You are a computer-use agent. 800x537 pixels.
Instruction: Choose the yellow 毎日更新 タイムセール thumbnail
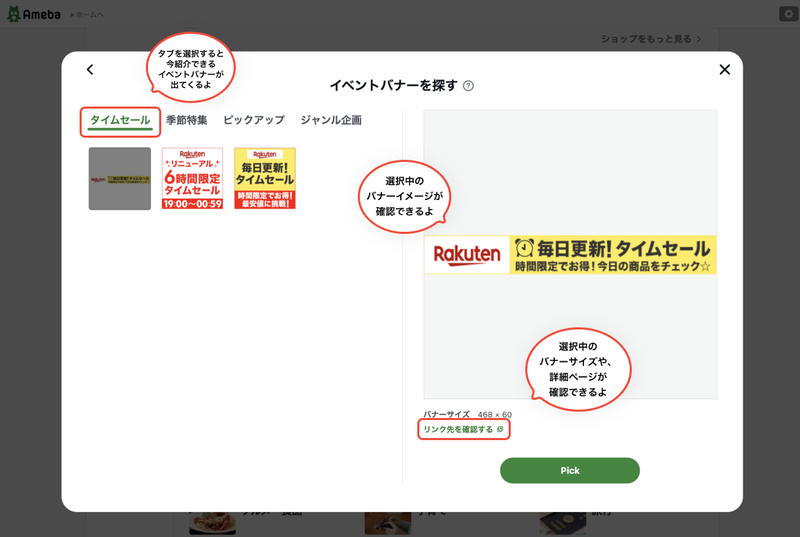pos(265,178)
